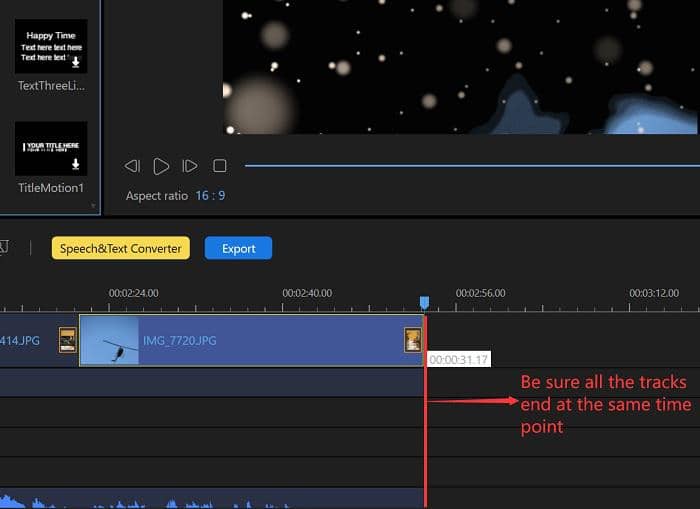Click the 00:02:40.00 mark on timeline ruler
This screenshot has width=700, height=509.
[x=307, y=294]
